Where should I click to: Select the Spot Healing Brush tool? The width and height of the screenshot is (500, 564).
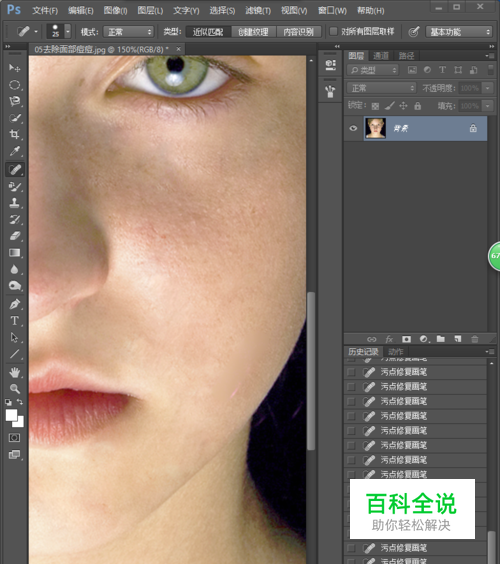(14, 169)
